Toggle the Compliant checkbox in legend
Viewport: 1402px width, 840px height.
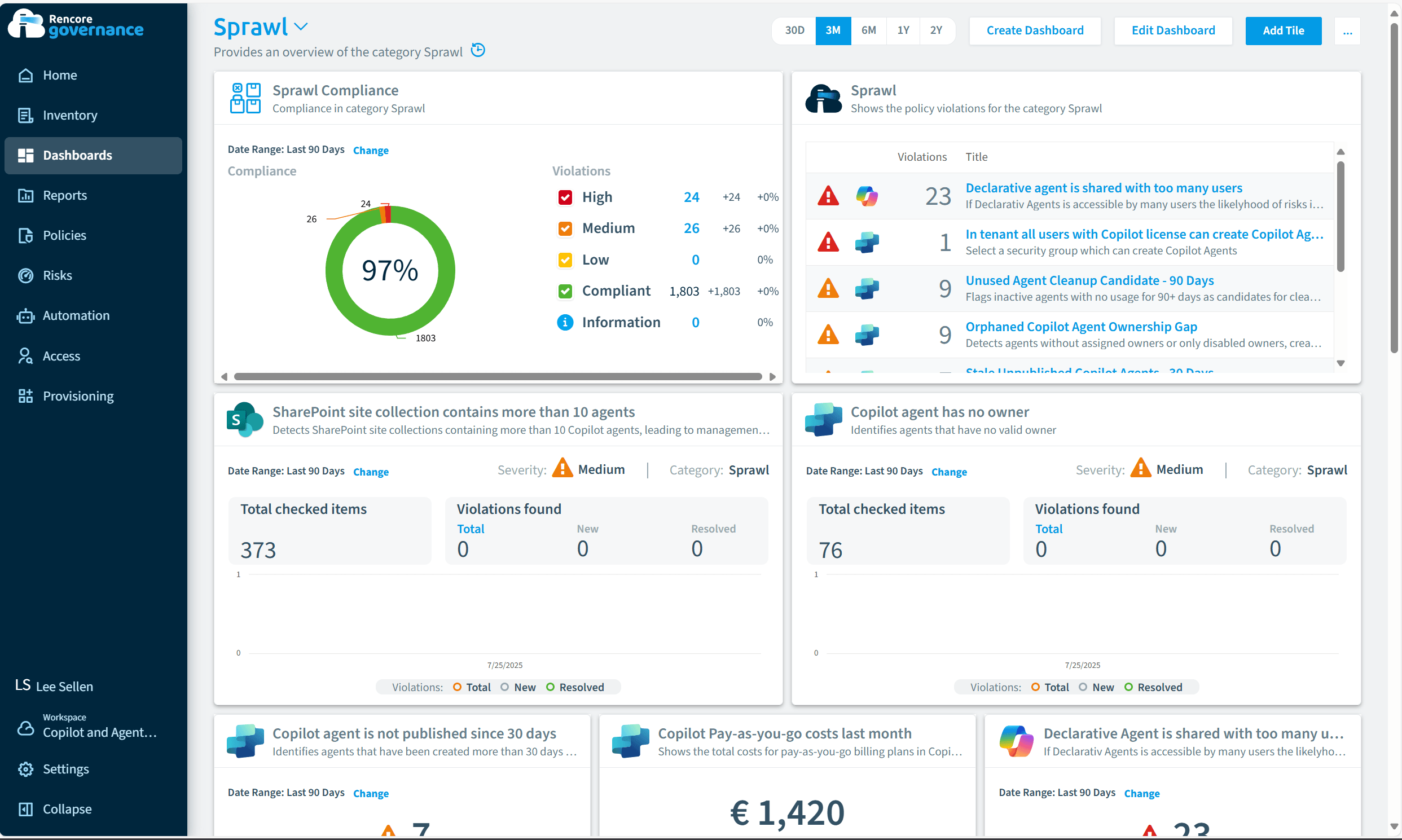565,291
